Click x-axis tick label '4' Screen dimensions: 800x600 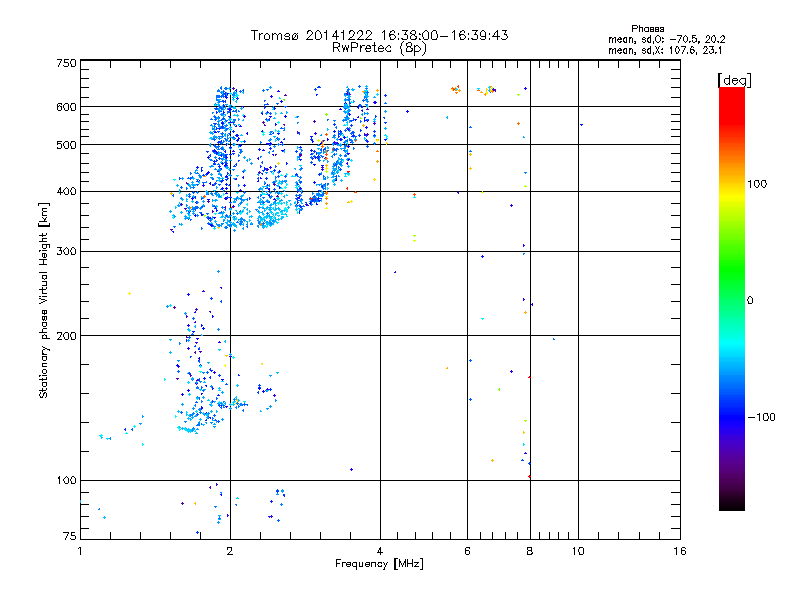380,551
